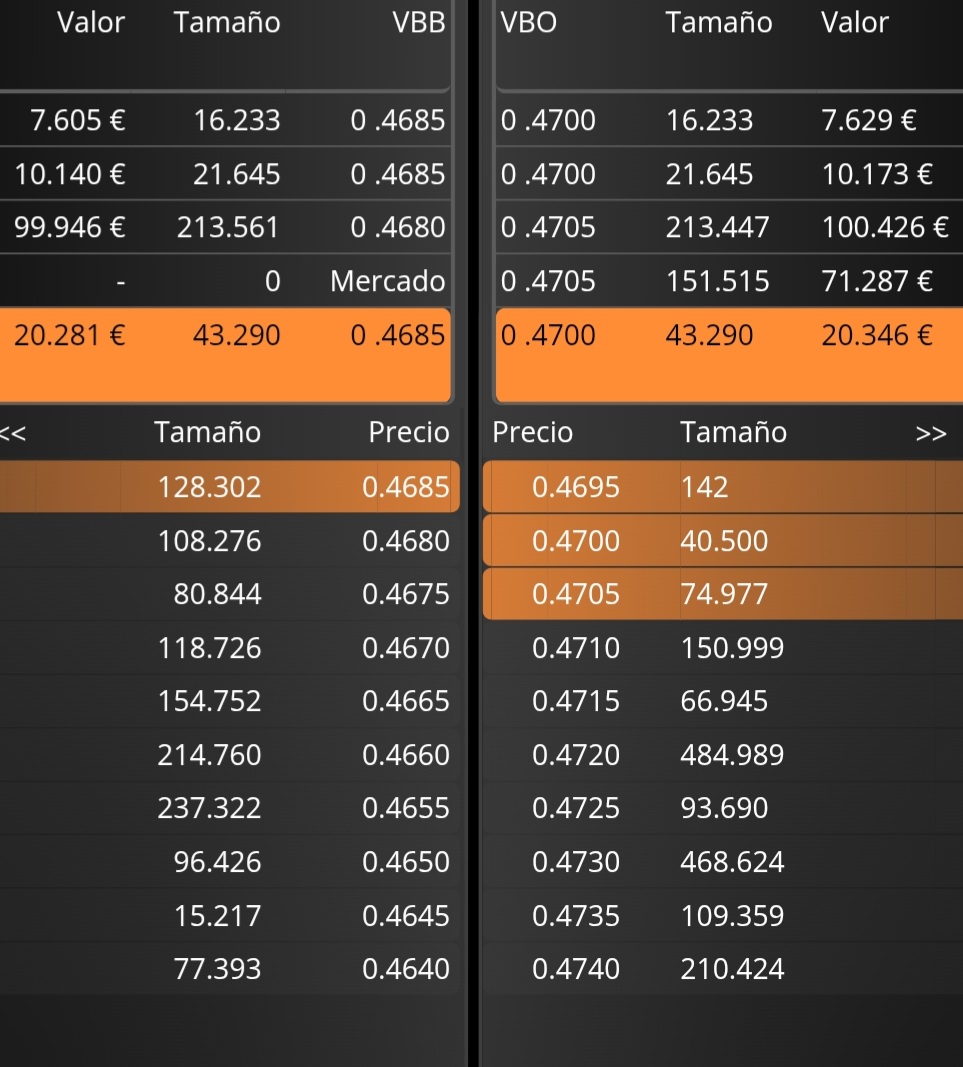Select ask price 0.4695 with size 142

click(x=723, y=487)
